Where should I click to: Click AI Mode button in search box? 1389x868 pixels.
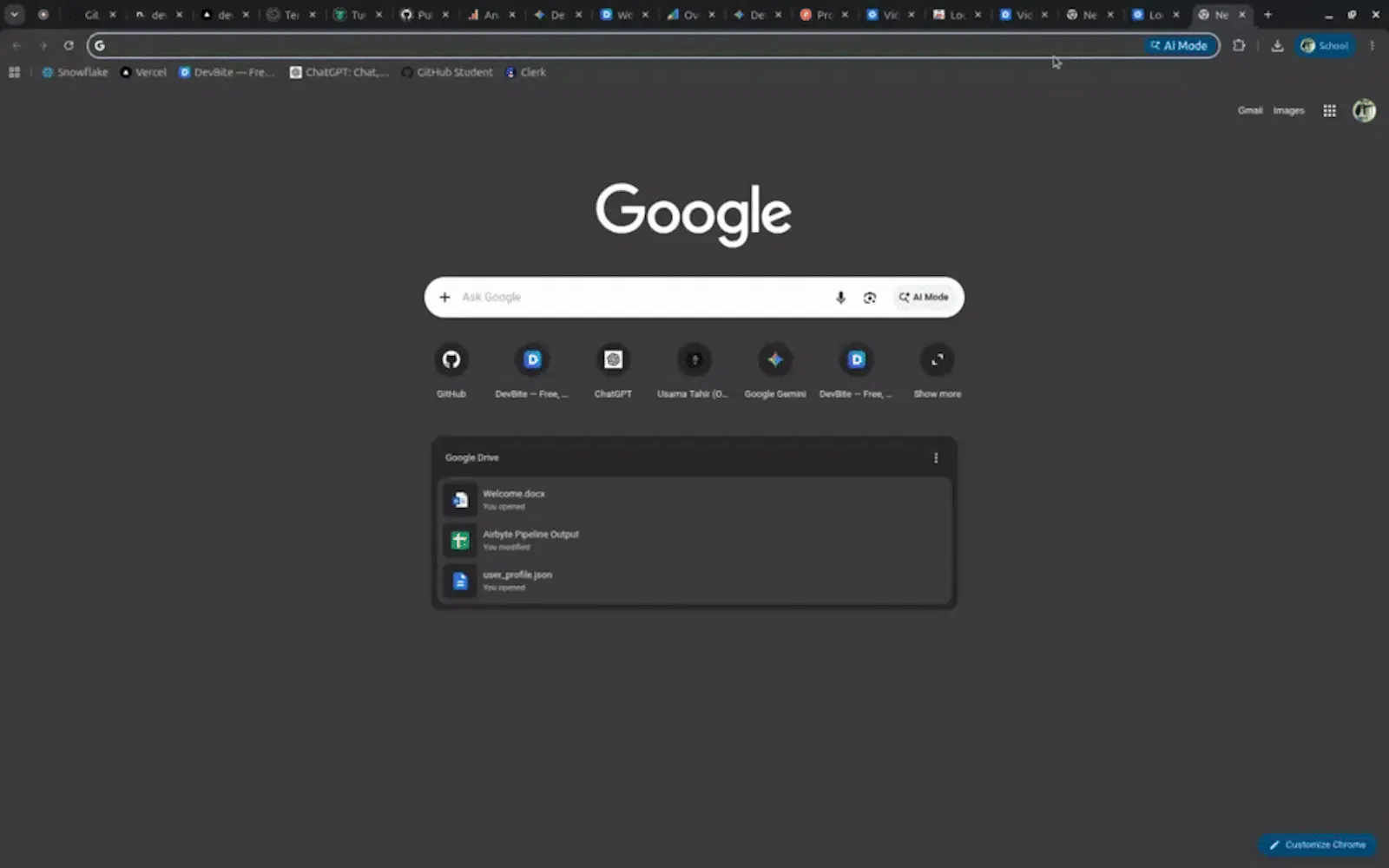[x=924, y=297]
